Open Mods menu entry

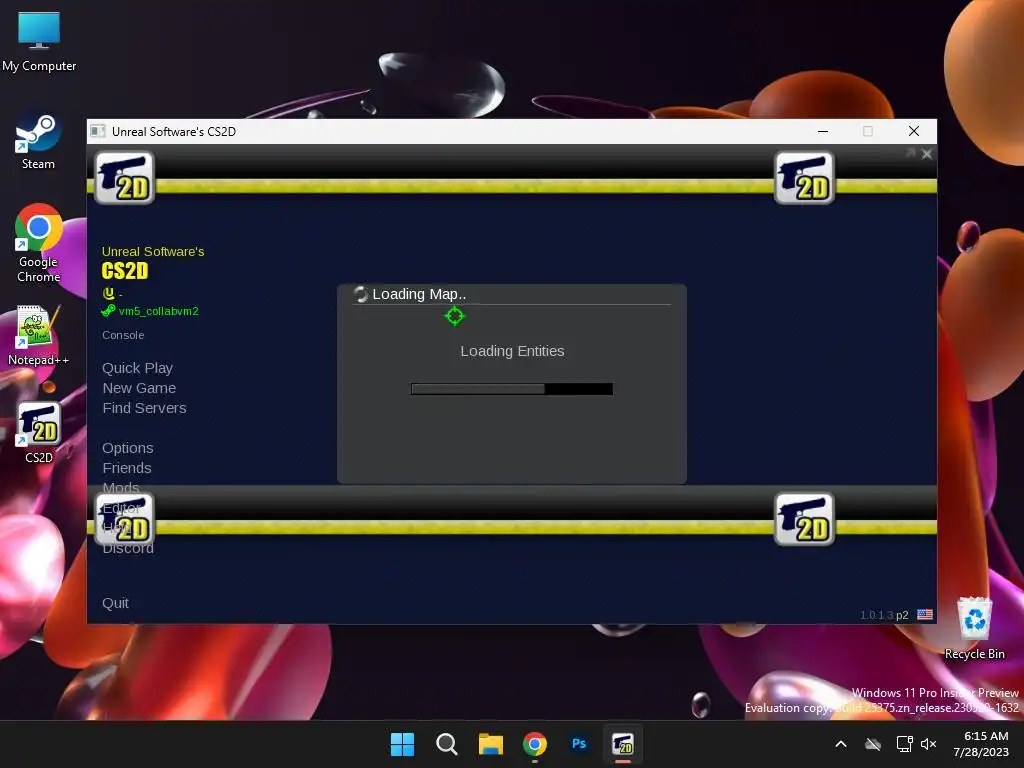coord(121,487)
